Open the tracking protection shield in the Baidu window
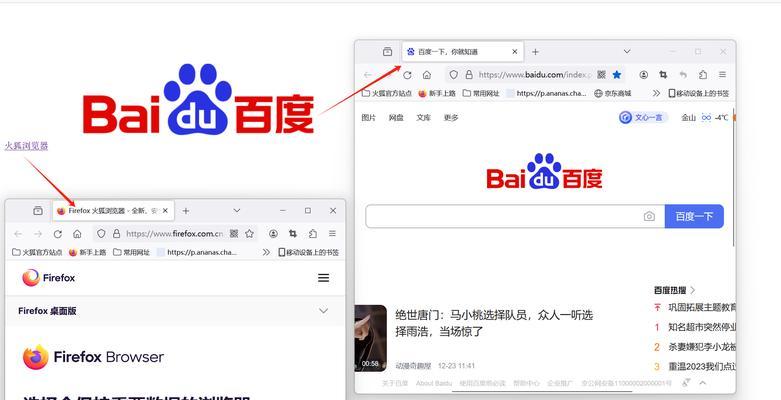The height and width of the screenshot is (400, 781). click(453, 75)
